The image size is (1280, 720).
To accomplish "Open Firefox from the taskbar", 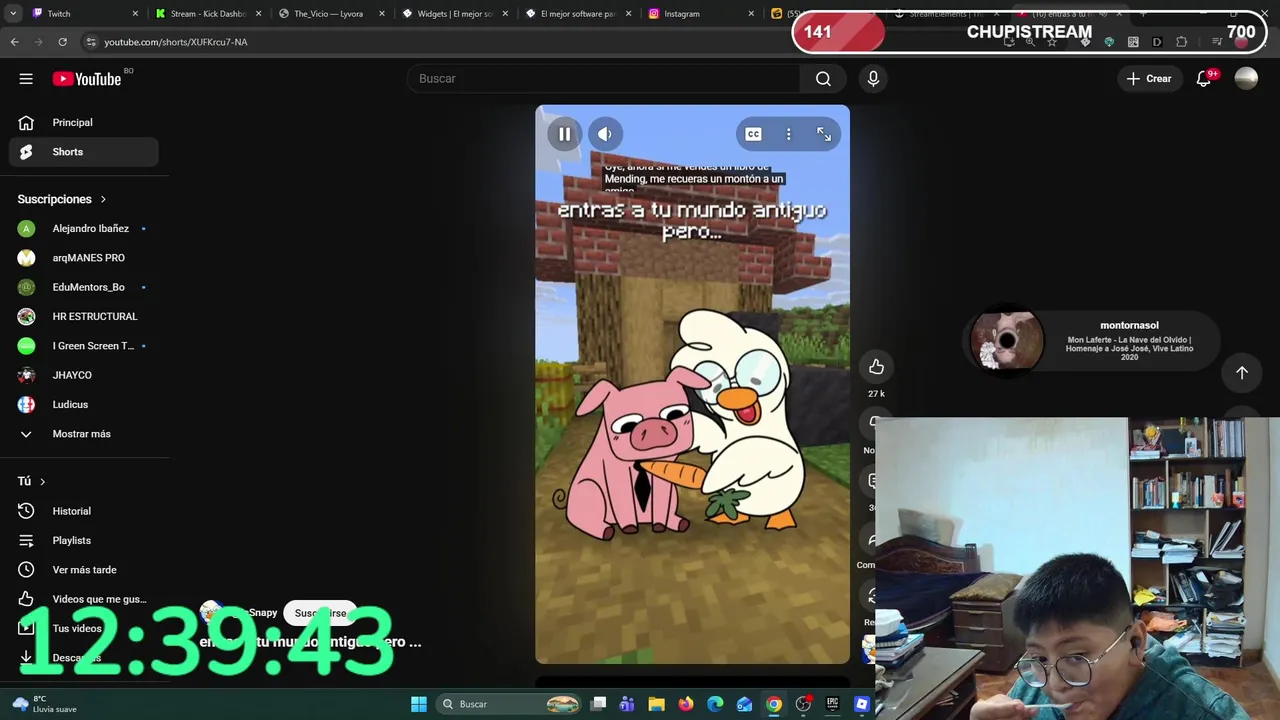I will tap(685, 704).
